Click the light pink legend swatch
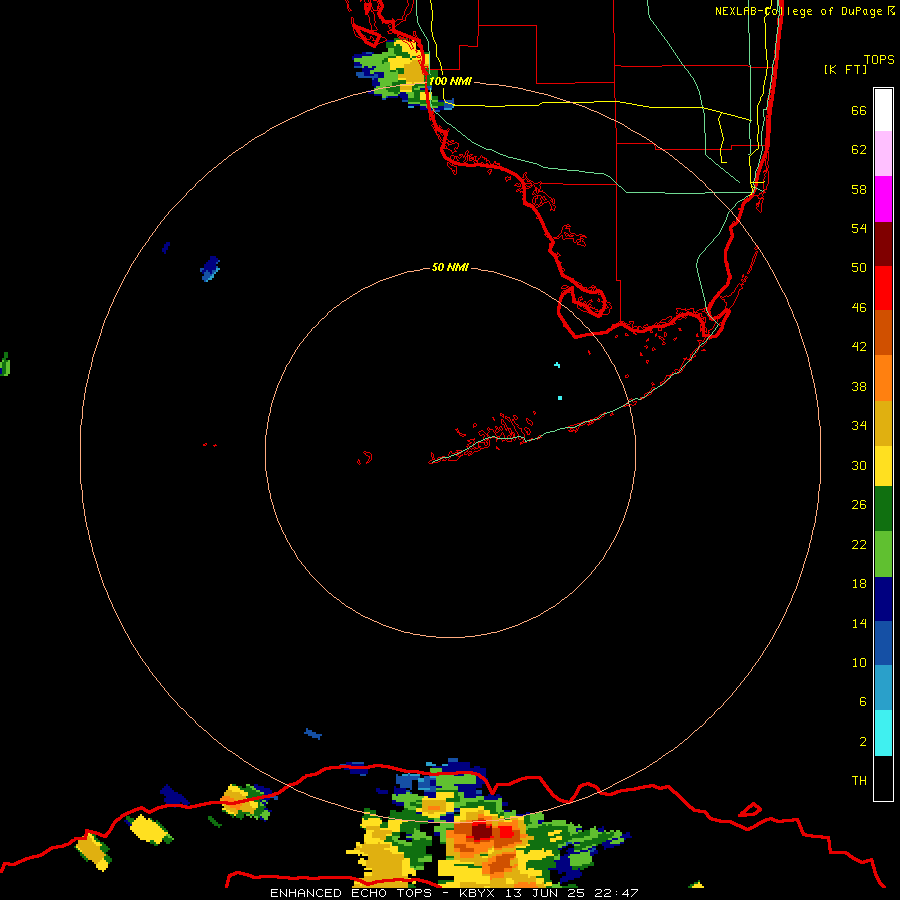This screenshot has width=900, height=900. point(883,154)
